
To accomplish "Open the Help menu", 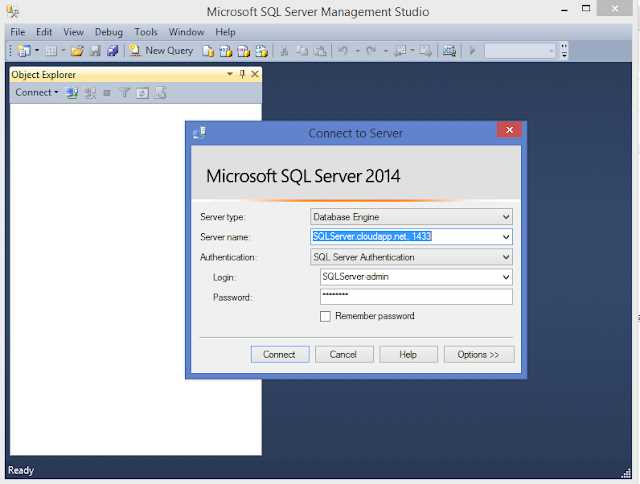I will 225,32.
